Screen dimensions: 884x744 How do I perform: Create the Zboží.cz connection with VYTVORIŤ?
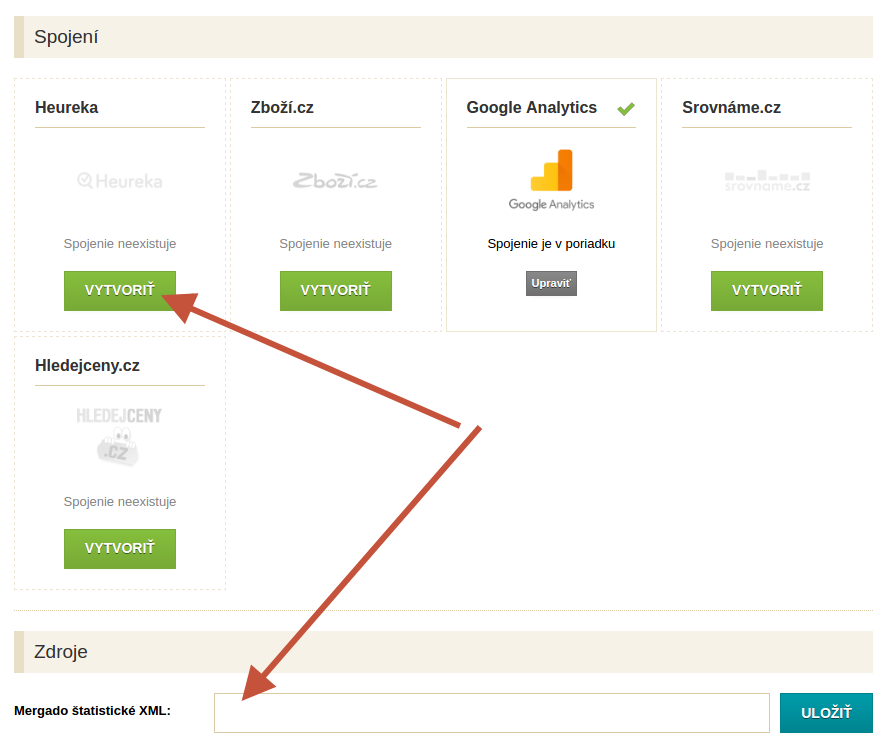pos(335,291)
